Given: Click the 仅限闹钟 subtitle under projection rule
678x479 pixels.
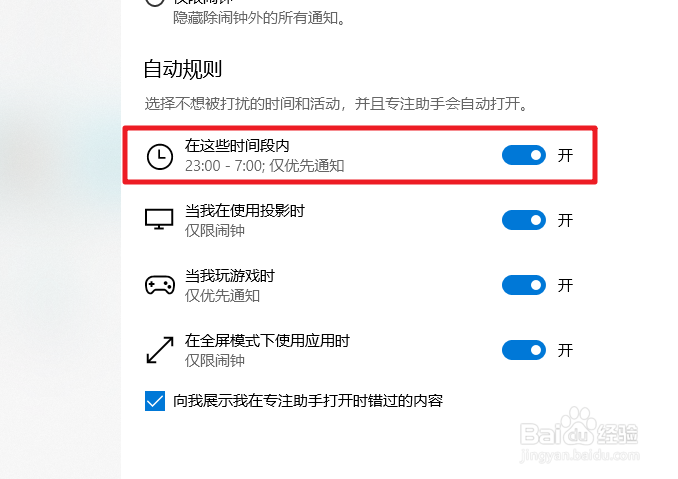Looking at the screenshot, I should pyautogui.click(x=215, y=230).
